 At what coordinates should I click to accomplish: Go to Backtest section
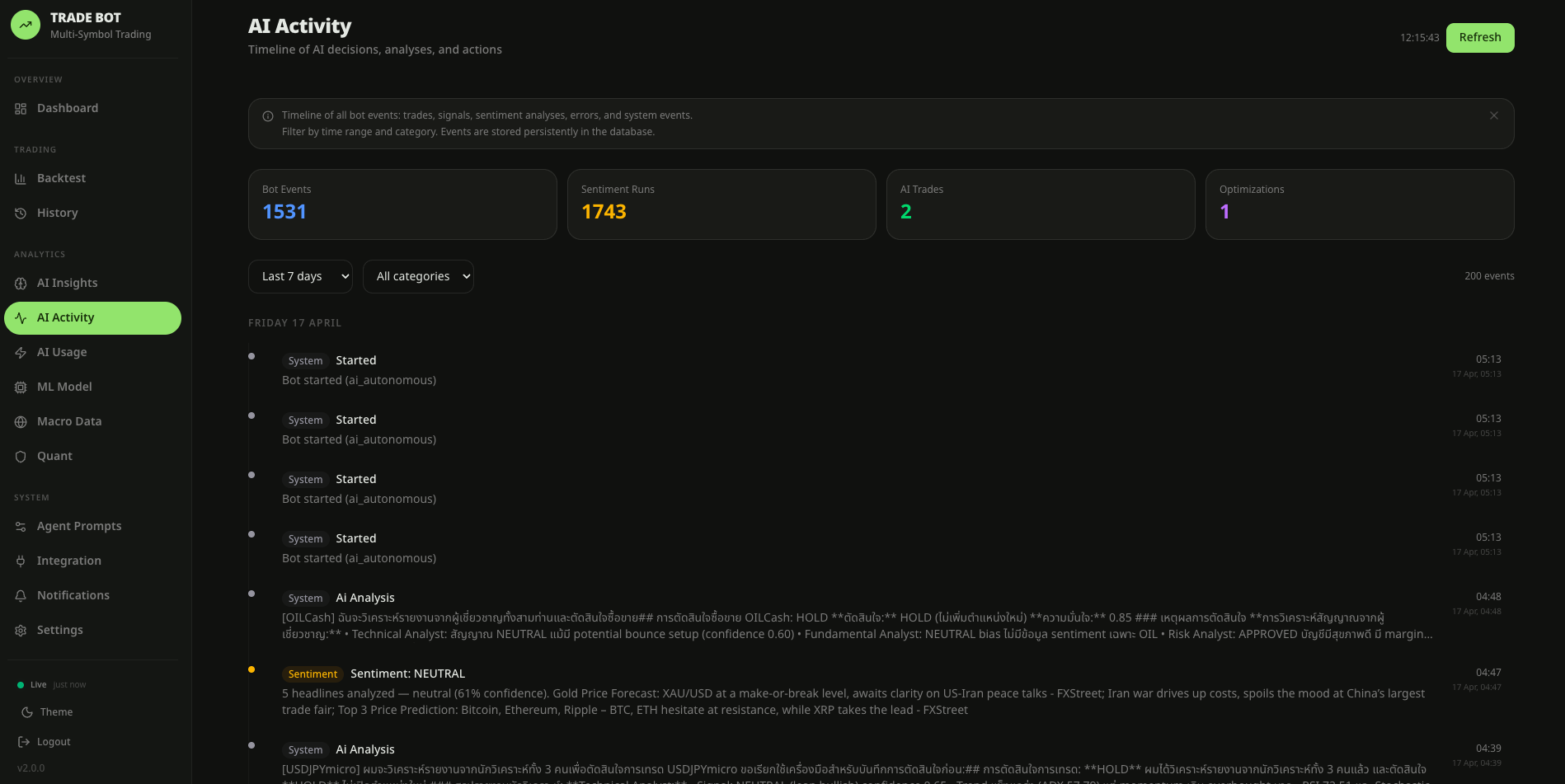(x=92, y=179)
